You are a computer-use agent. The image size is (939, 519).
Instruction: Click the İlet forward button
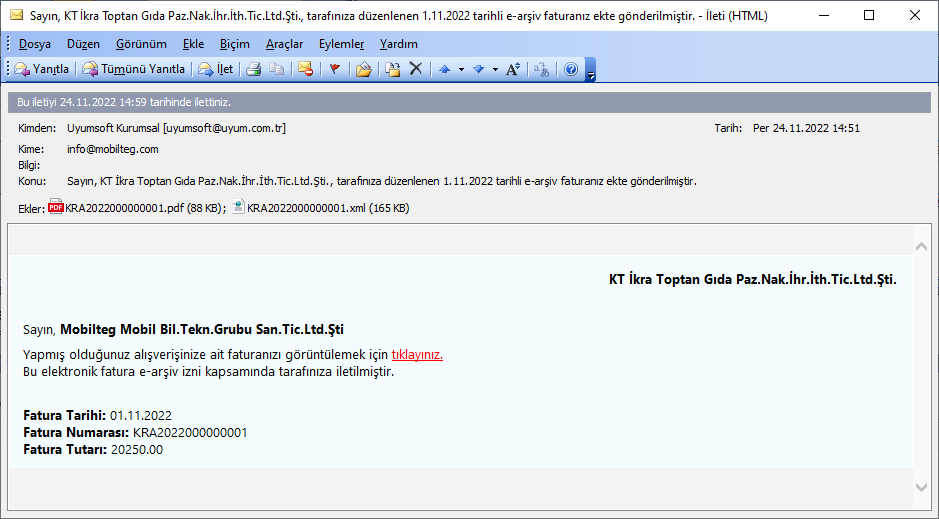tap(216, 69)
